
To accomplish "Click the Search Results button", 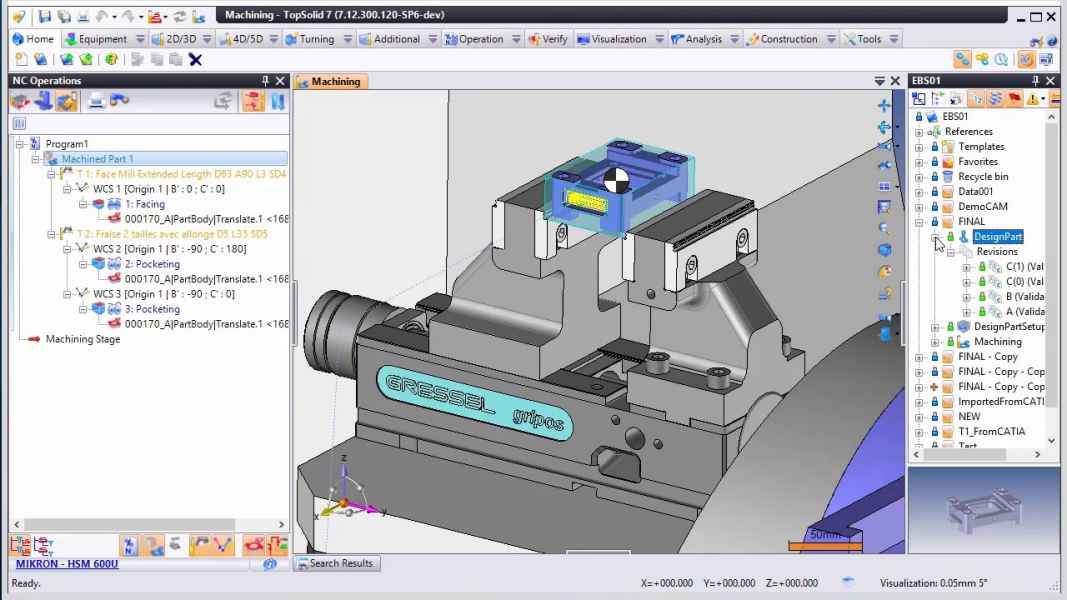I will pyautogui.click(x=335, y=564).
